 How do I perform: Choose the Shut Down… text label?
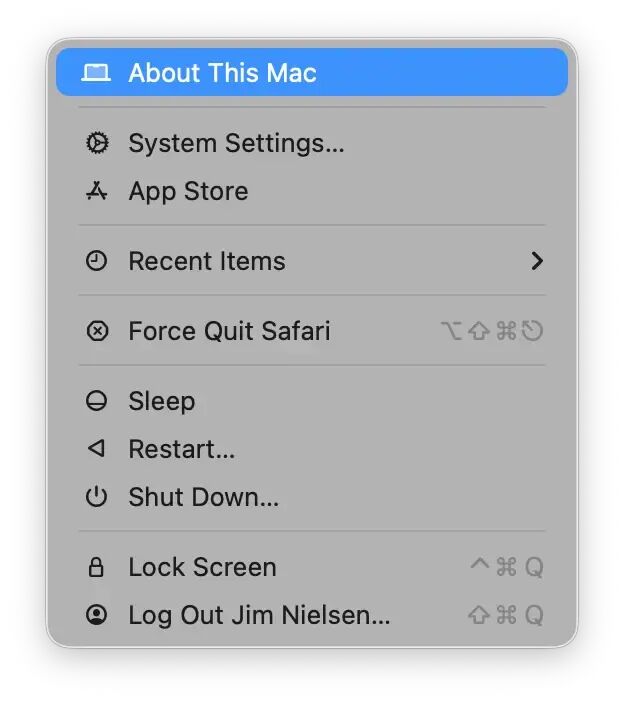204,497
